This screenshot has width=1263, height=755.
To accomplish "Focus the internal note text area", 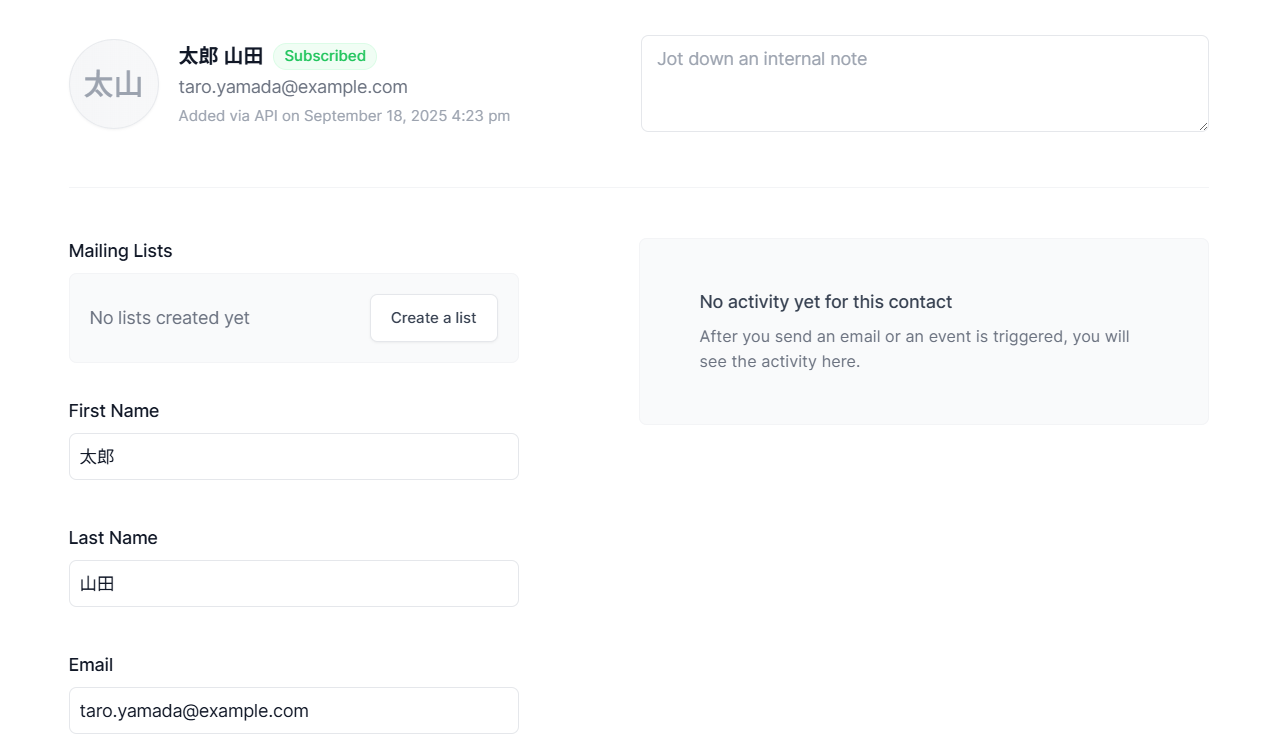I will click(x=924, y=83).
